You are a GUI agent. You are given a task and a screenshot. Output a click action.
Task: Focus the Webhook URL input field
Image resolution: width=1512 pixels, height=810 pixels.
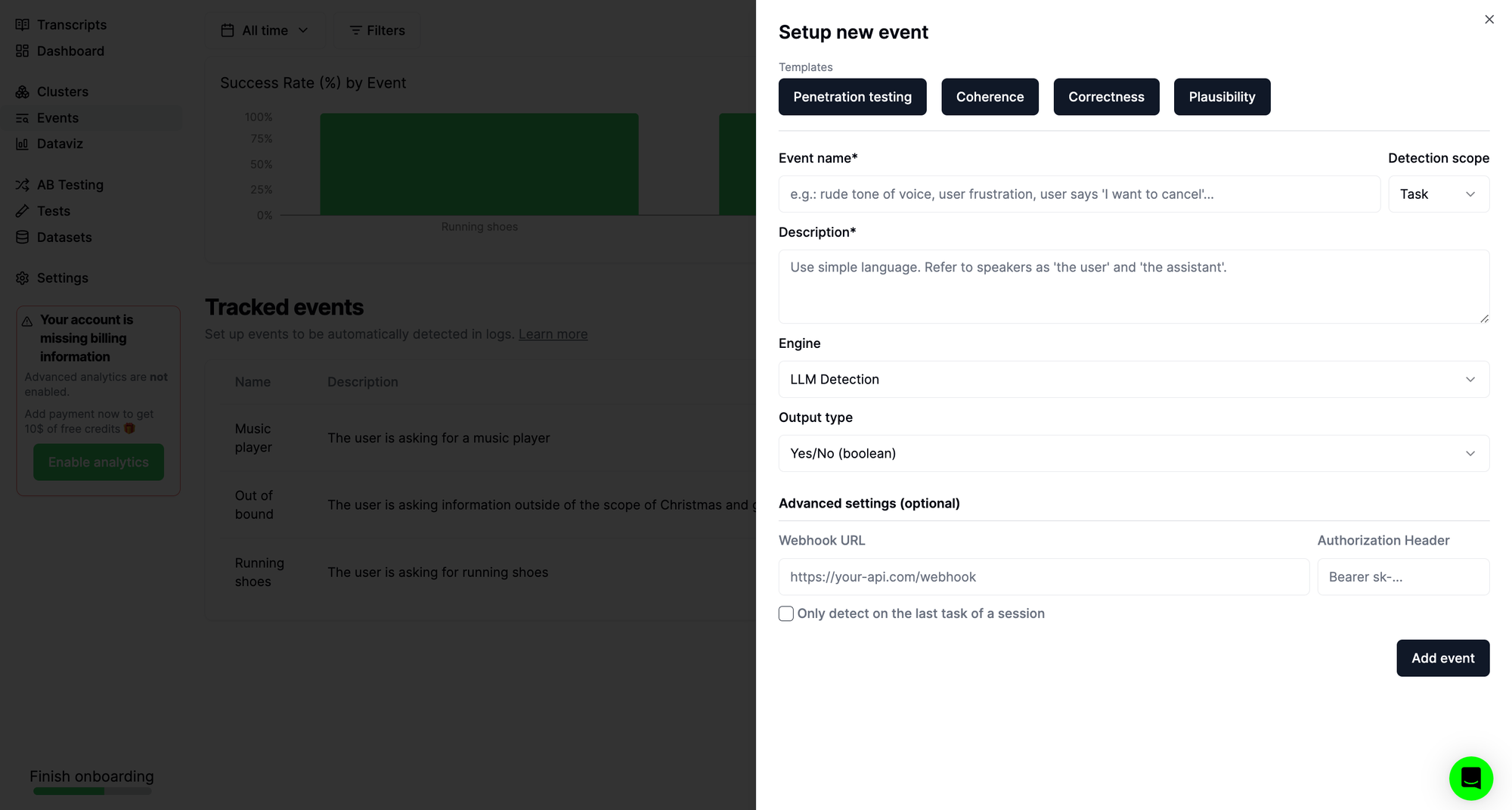[1044, 577]
